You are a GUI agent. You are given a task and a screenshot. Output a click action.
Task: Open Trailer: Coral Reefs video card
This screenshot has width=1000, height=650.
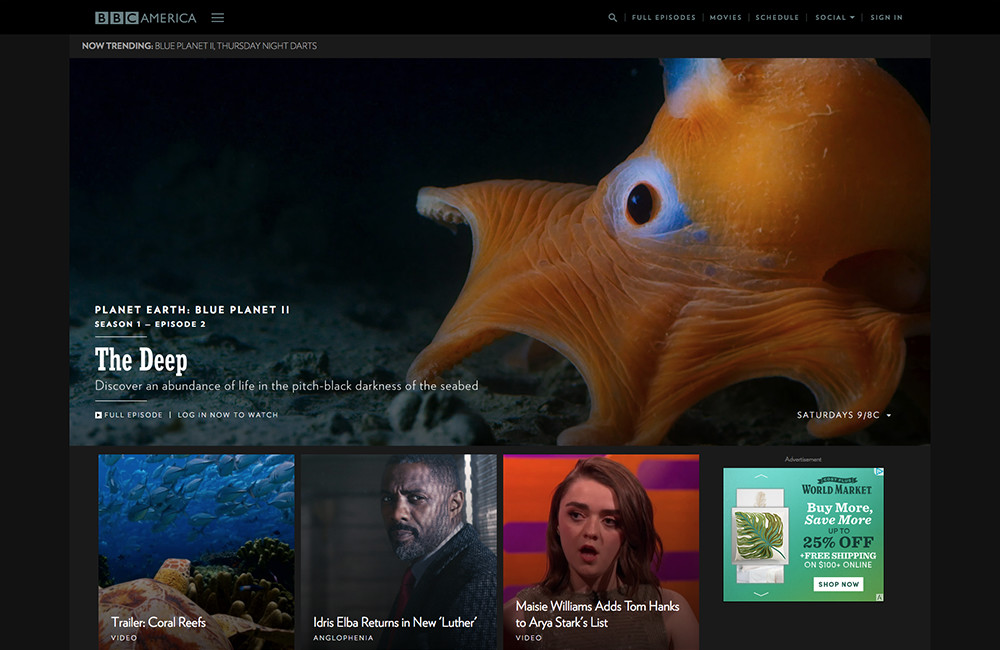(196, 552)
